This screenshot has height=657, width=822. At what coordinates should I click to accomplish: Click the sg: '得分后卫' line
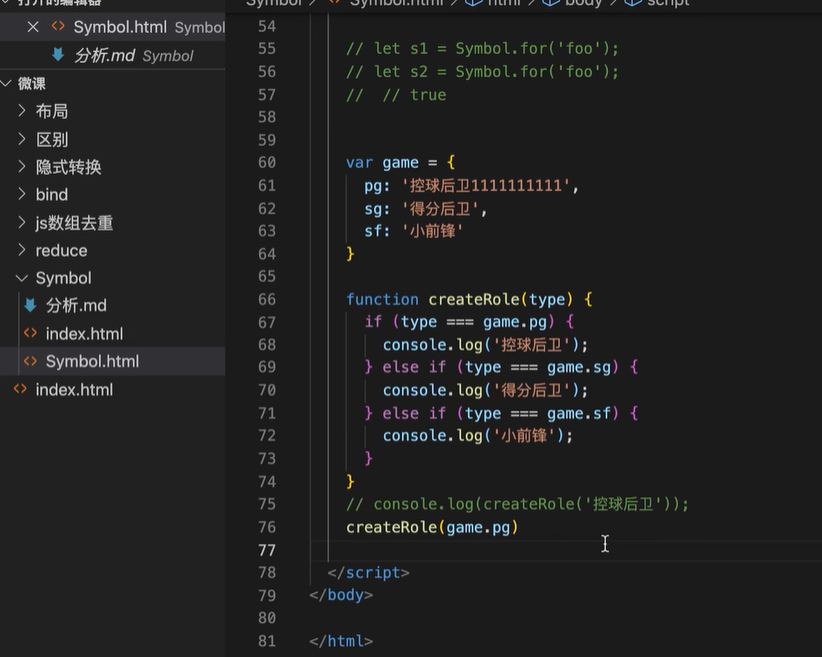pos(426,209)
